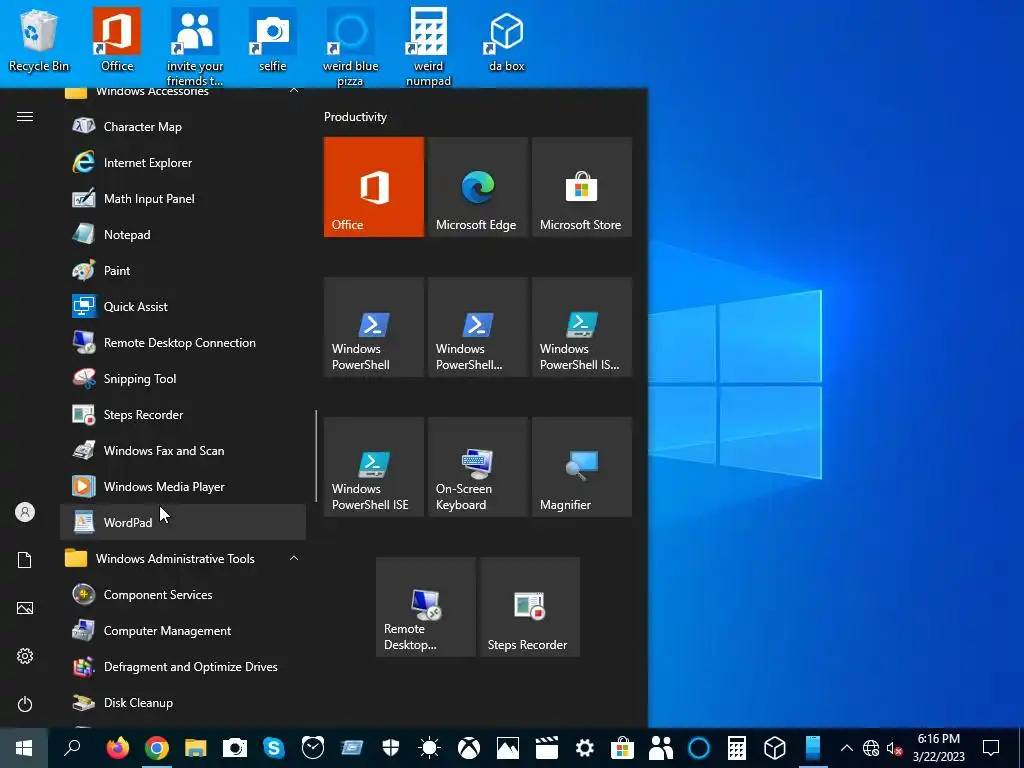Open Skype from the taskbar
The height and width of the screenshot is (768, 1024).
274,748
